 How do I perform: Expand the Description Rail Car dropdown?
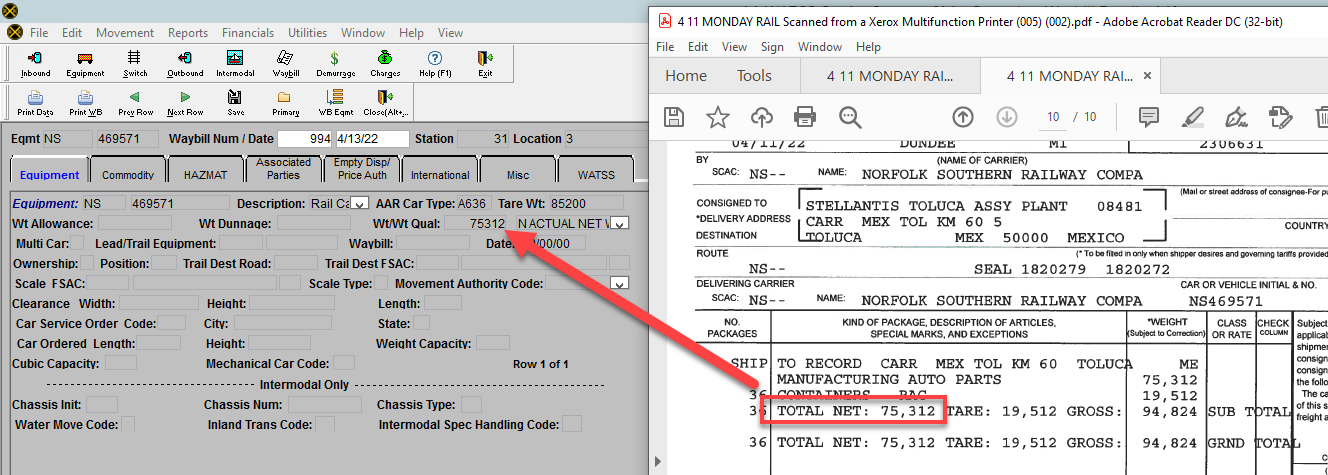pyautogui.click(x=360, y=204)
